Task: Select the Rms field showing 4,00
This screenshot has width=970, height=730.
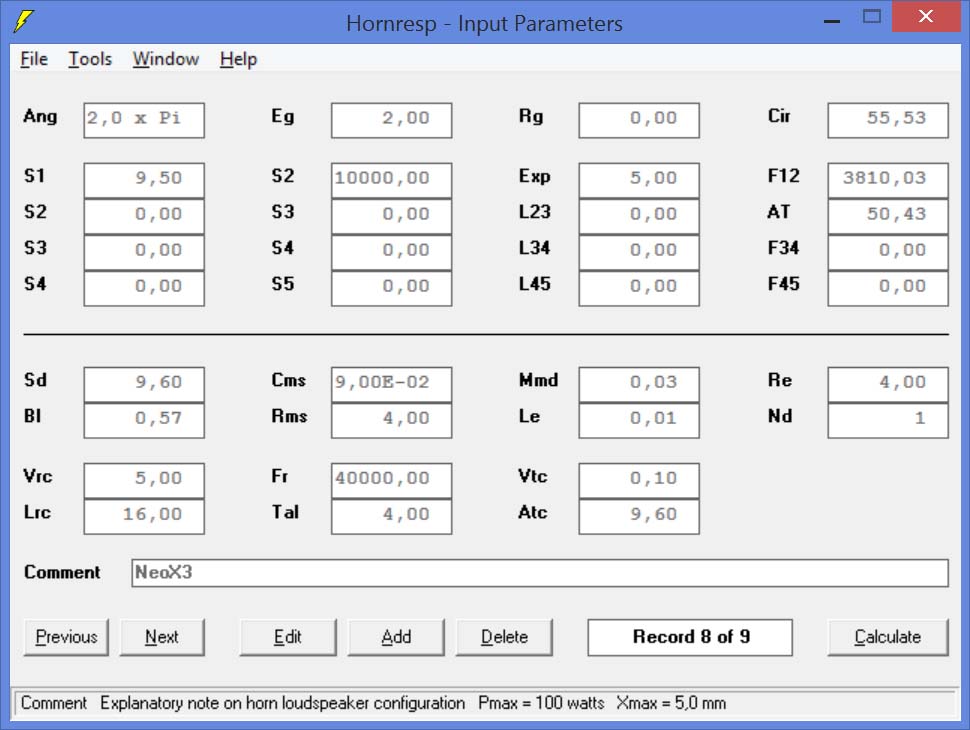Action: point(392,421)
